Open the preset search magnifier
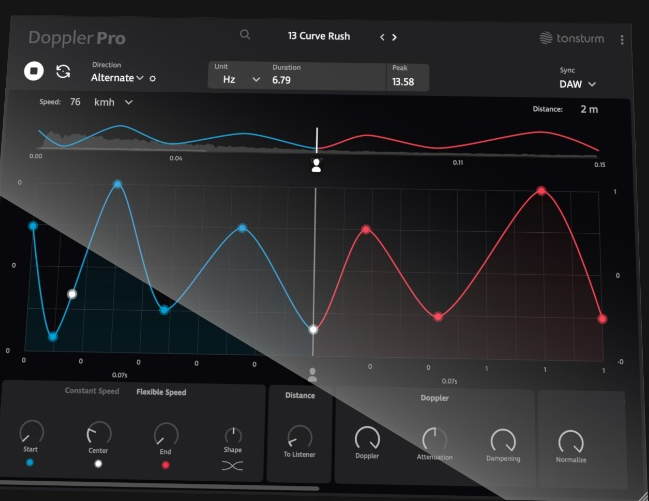Image resolution: width=649 pixels, height=501 pixels. tap(245, 35)
